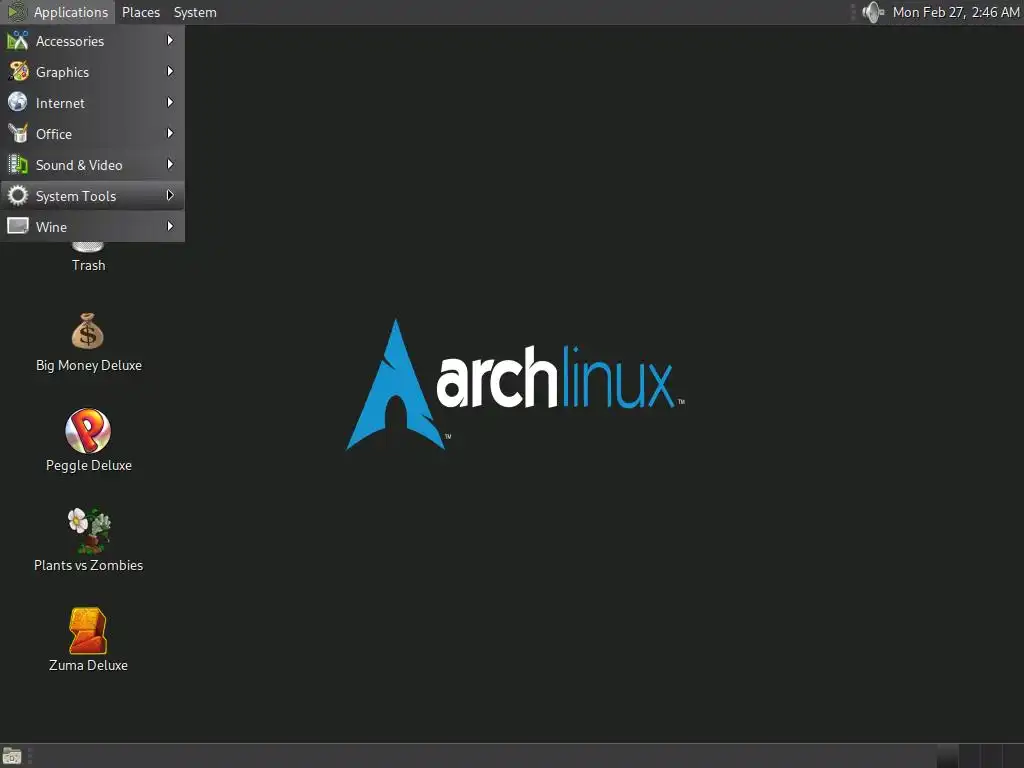Image resolution: width=1024 pixels, height=768 pixels.
Task: Click the Plants vs Zombies label
Action: coord(89,565)
